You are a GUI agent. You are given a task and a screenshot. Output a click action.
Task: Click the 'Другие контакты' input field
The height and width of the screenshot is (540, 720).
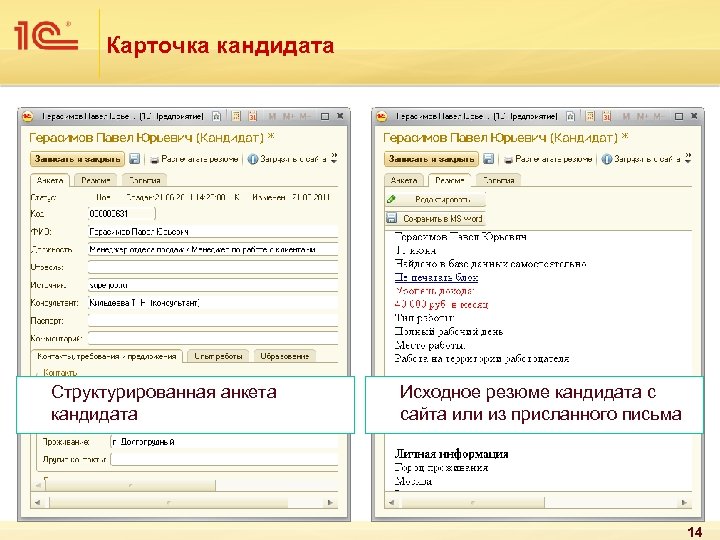pyautogui.click(x=225, y=459)
